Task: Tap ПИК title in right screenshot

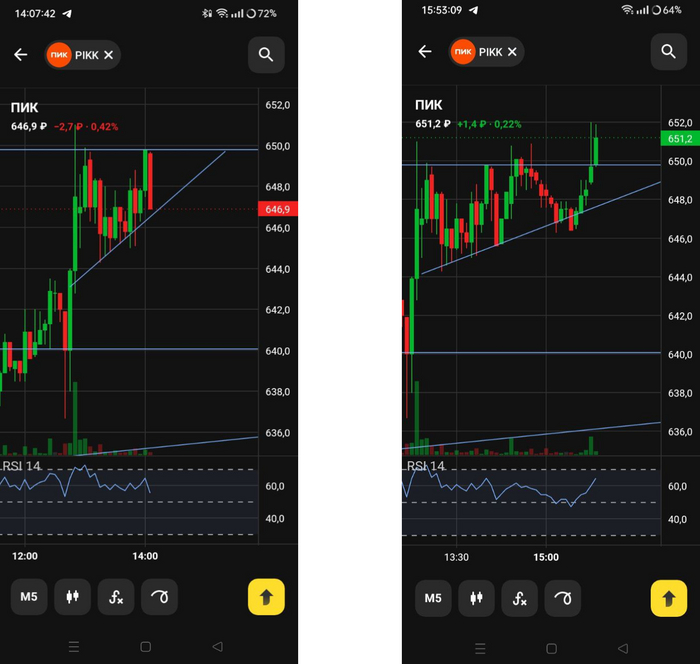Action: (429, 105)
